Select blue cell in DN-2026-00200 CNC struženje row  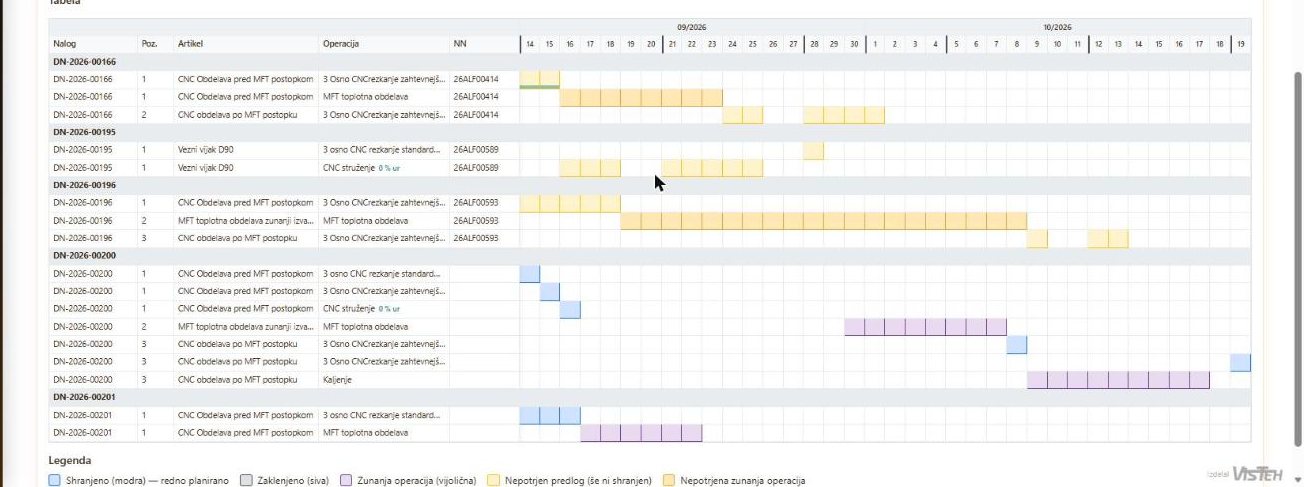570,309
